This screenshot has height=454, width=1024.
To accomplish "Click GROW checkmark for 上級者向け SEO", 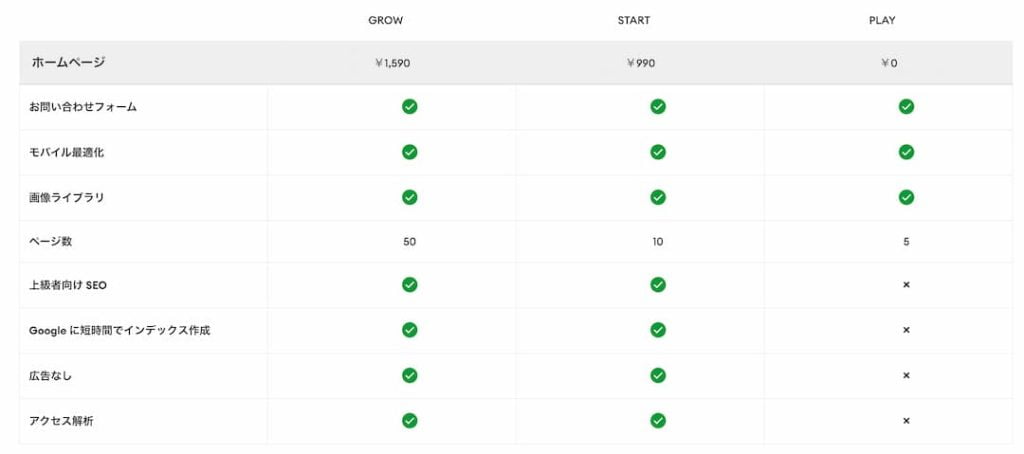I will tap(409, 285).
